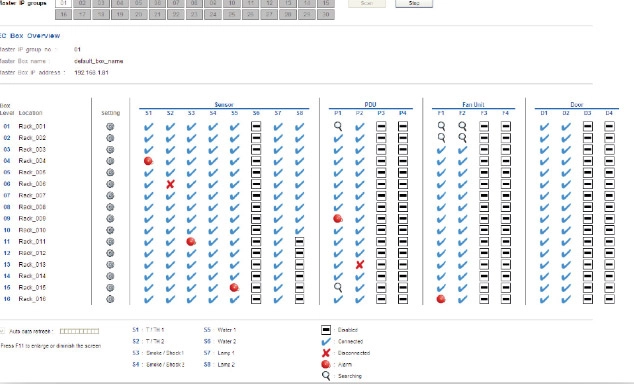Click the Door column group header
This screenshot has height=384, width=634.
[577, 105]
